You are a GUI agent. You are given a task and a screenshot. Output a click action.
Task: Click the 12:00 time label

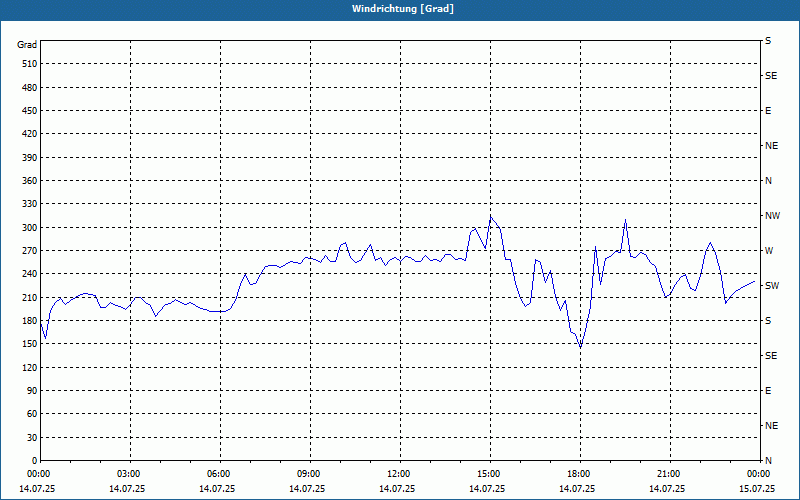tap(400, 474)
